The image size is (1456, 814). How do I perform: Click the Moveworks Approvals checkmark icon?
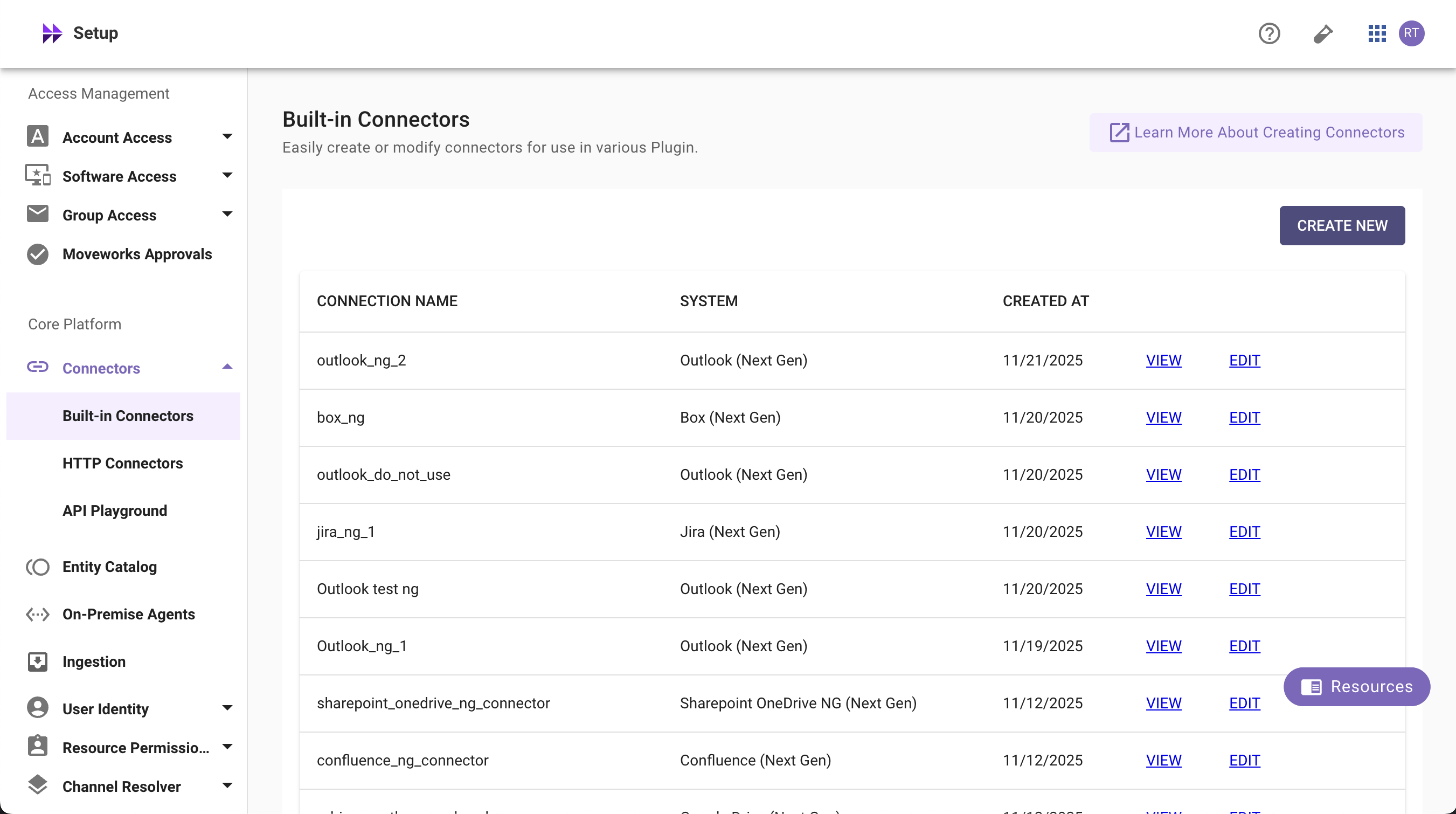point(38,254)
